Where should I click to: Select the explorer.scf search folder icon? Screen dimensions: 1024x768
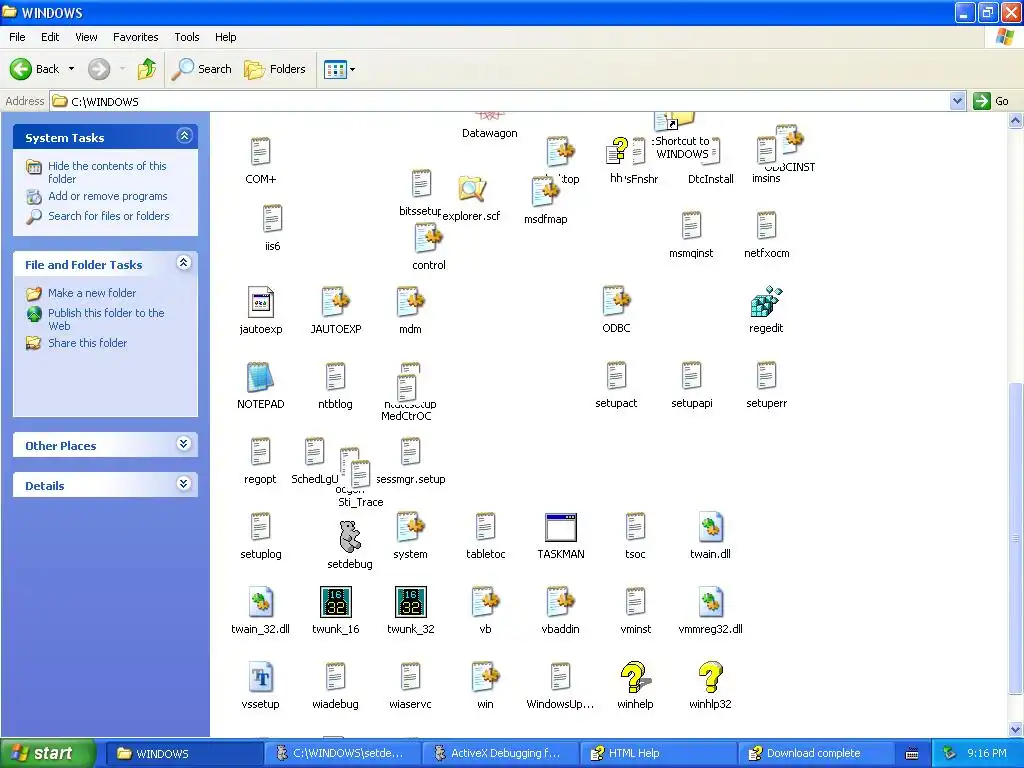(x=472, y=189)
